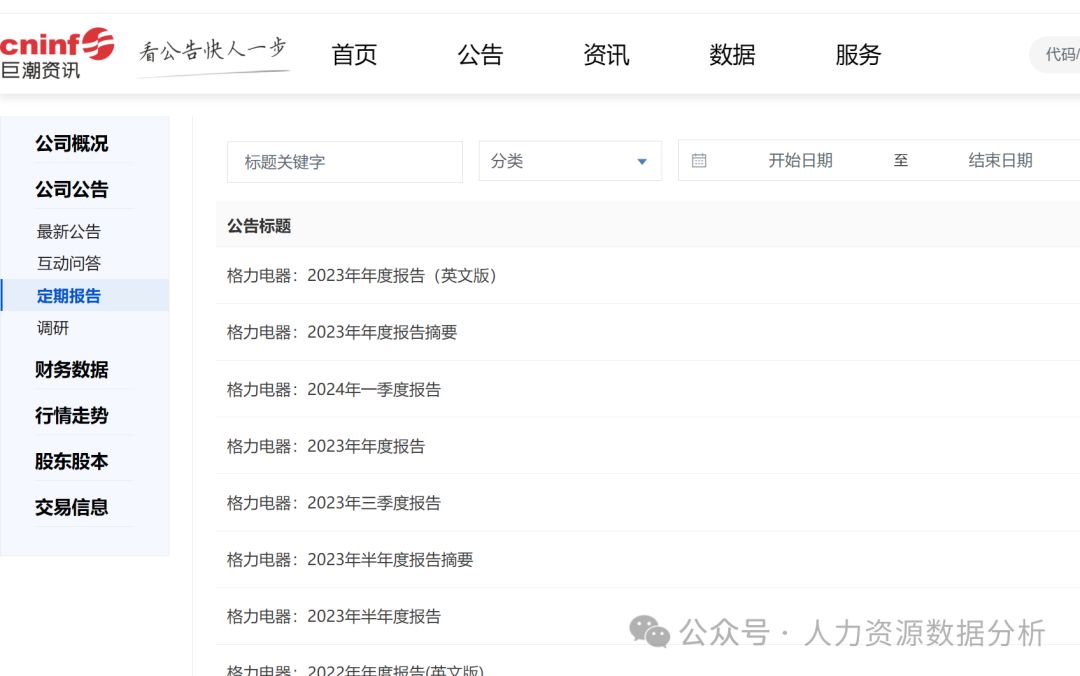The width and height of the screenshot is (1080, 676).
Task: Select 财务数据 in the sidebar
Action: click(72, 370)
